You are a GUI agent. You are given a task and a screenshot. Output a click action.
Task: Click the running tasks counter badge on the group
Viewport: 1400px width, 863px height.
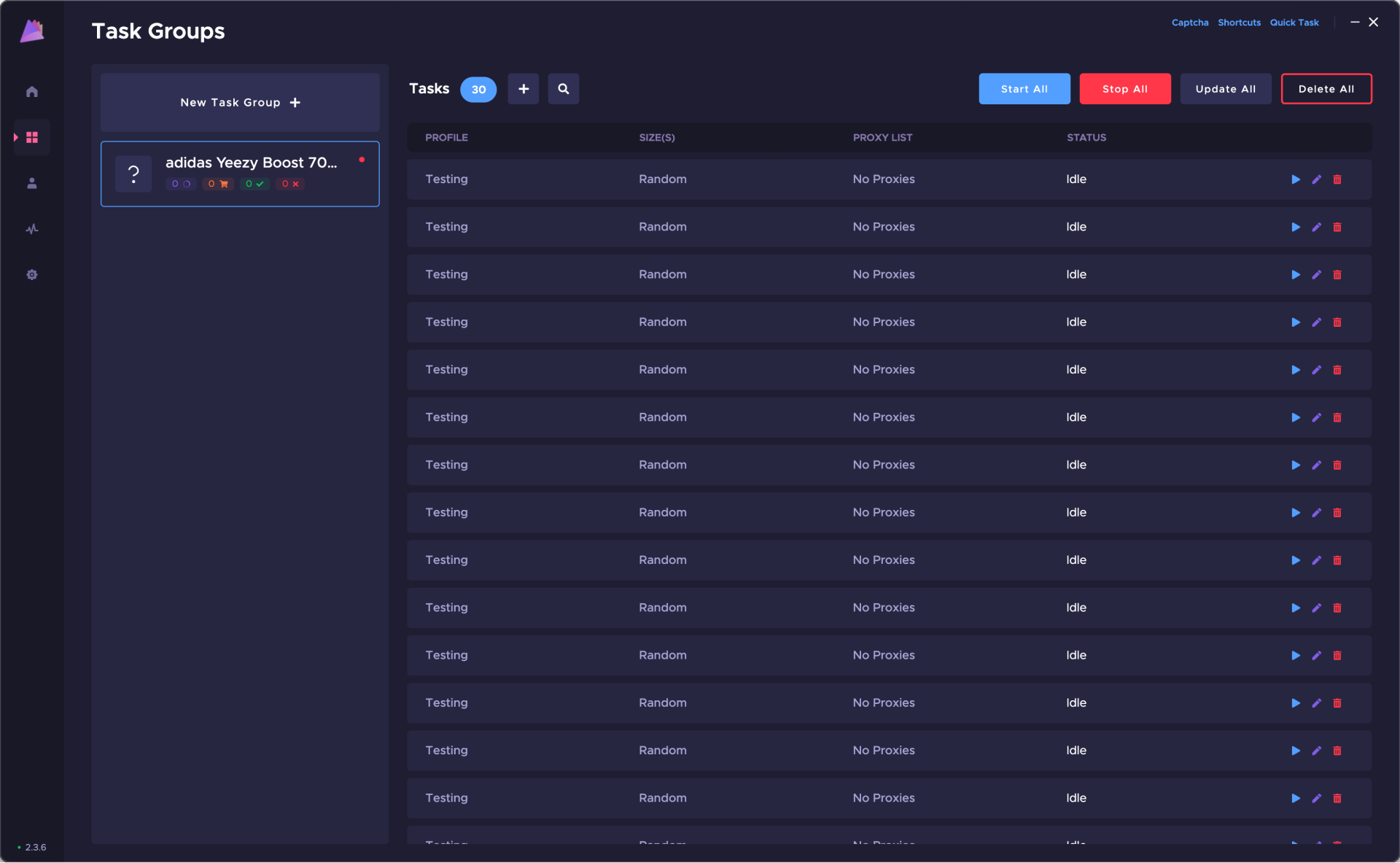tap(180, 184)
